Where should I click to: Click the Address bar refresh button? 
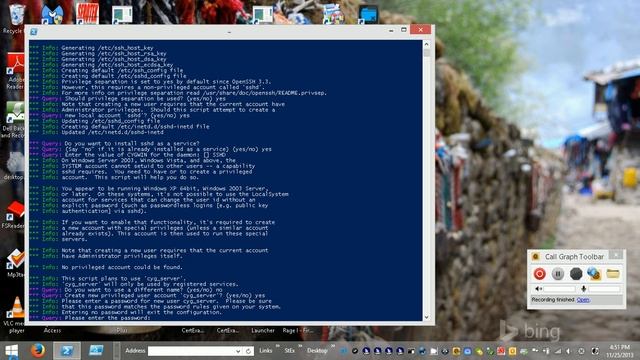coord(248,351)
